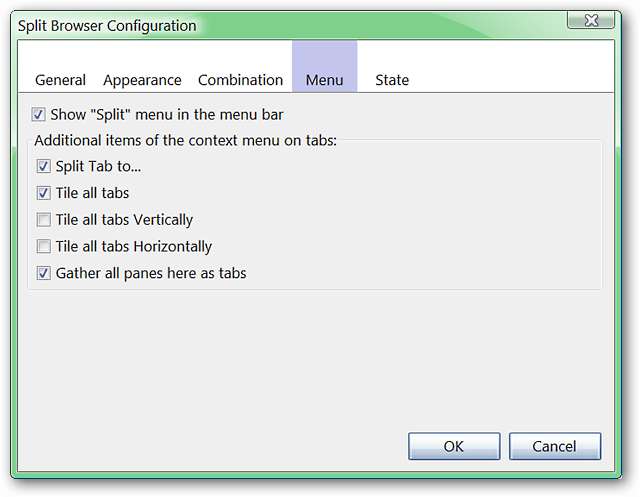Select the Combination tab
The height and width of the screenshot is (497, 640).
click(240, 80)
